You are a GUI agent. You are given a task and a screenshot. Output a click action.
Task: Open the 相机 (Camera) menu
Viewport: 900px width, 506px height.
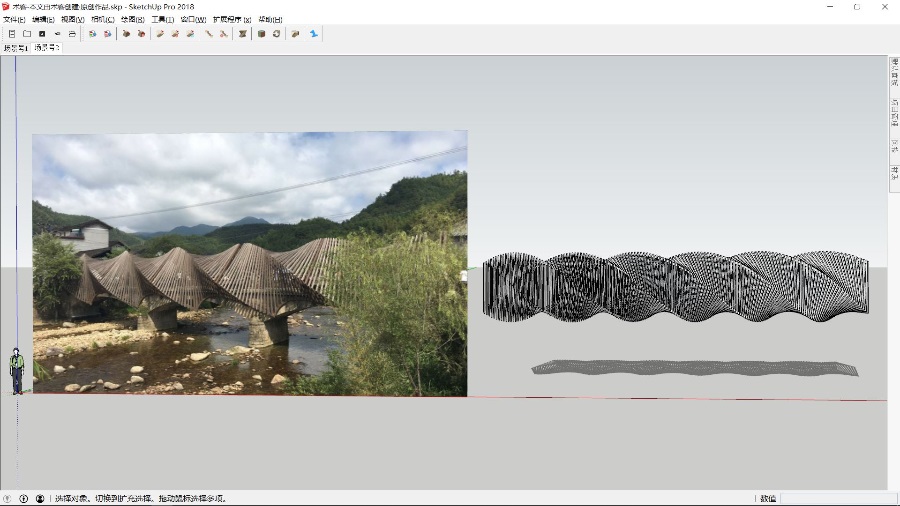(102, 20)
